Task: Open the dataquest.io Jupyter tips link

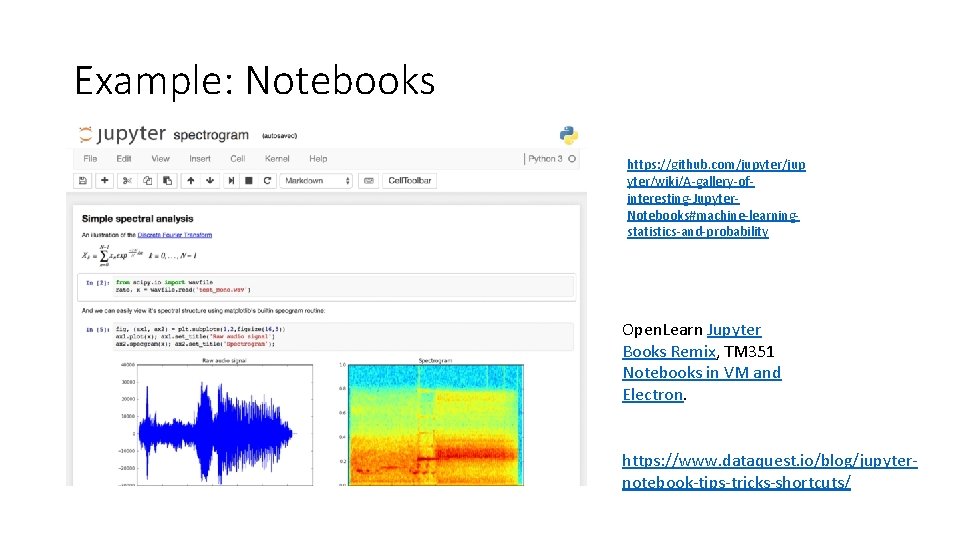Action: pyautogui.click(x=770, y=471)
